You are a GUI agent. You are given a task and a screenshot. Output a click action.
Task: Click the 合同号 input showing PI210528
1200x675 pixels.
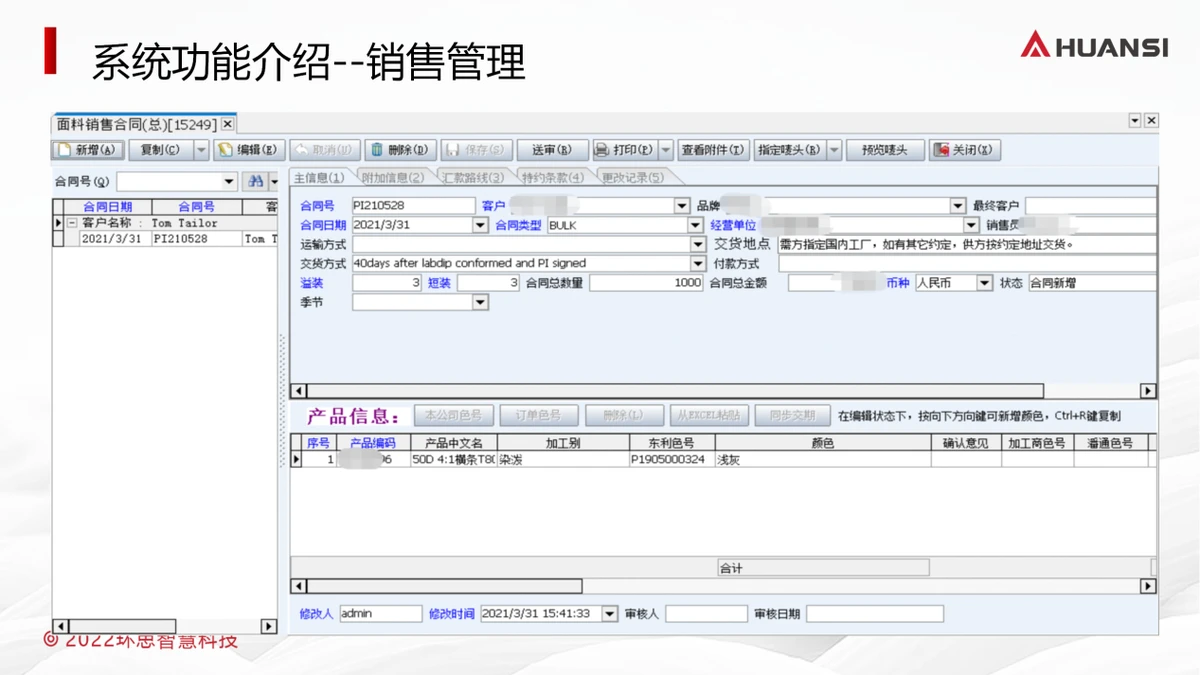click(x=414, y=205)
